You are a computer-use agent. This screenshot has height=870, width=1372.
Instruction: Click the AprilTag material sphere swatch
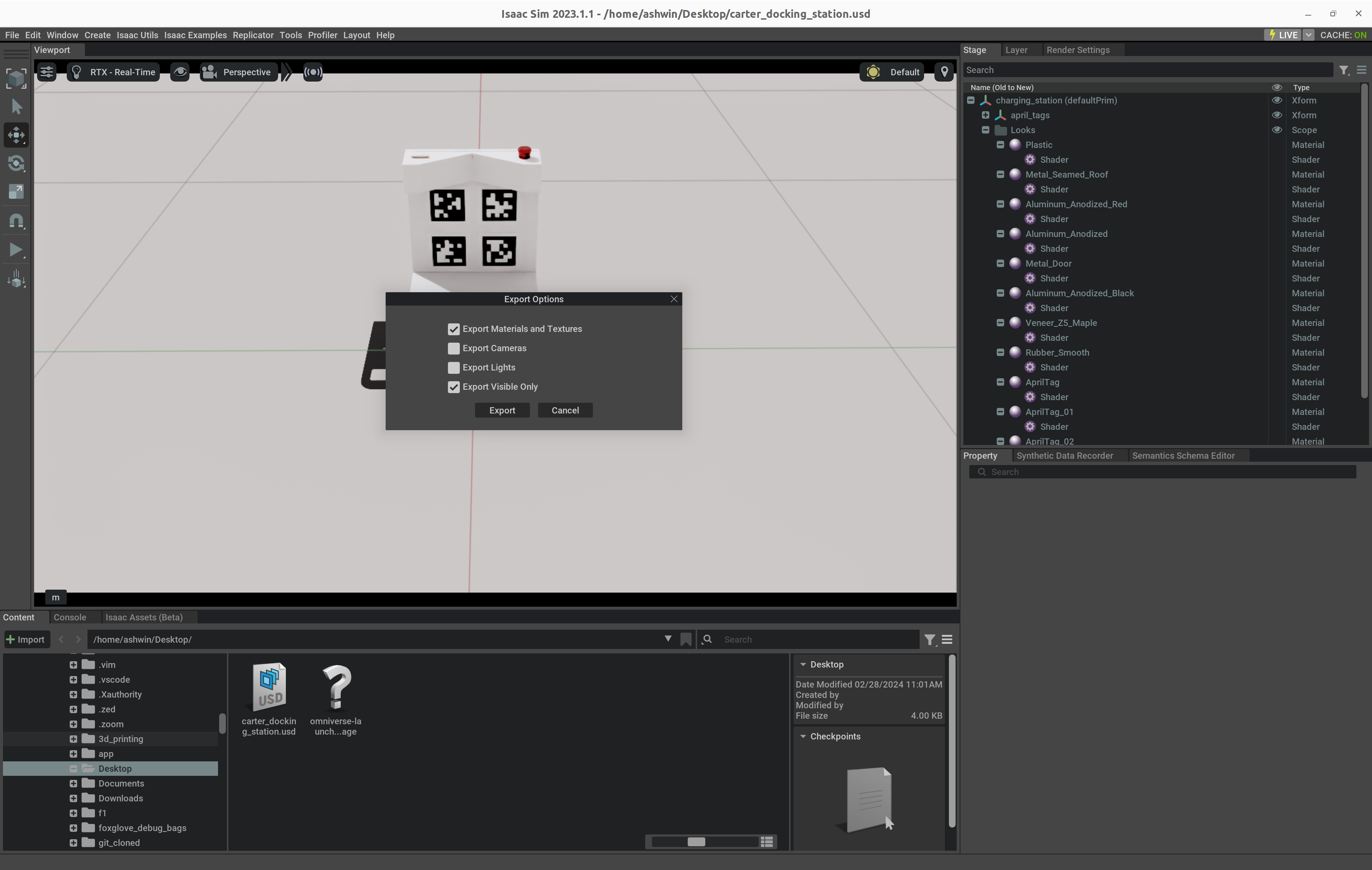(x=1015, y=382)
